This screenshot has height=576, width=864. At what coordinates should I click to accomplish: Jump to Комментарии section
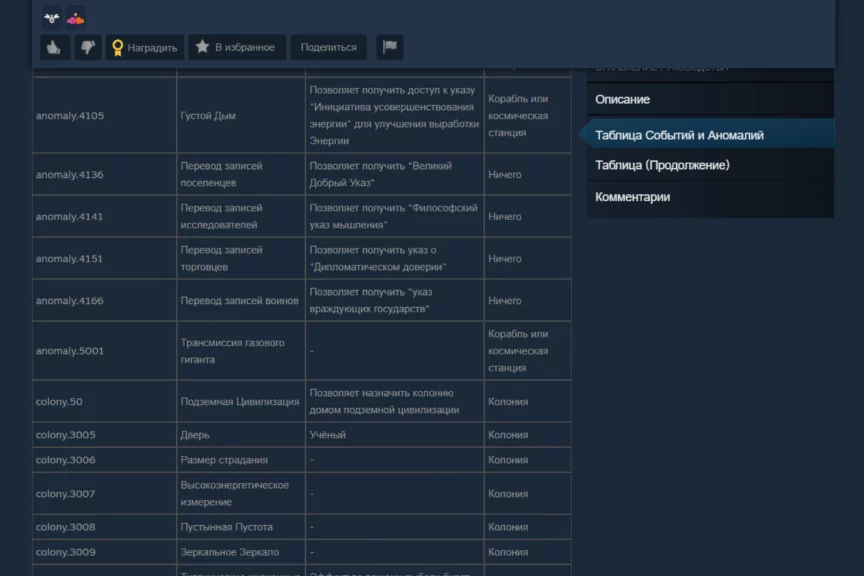tap(632, 197)
